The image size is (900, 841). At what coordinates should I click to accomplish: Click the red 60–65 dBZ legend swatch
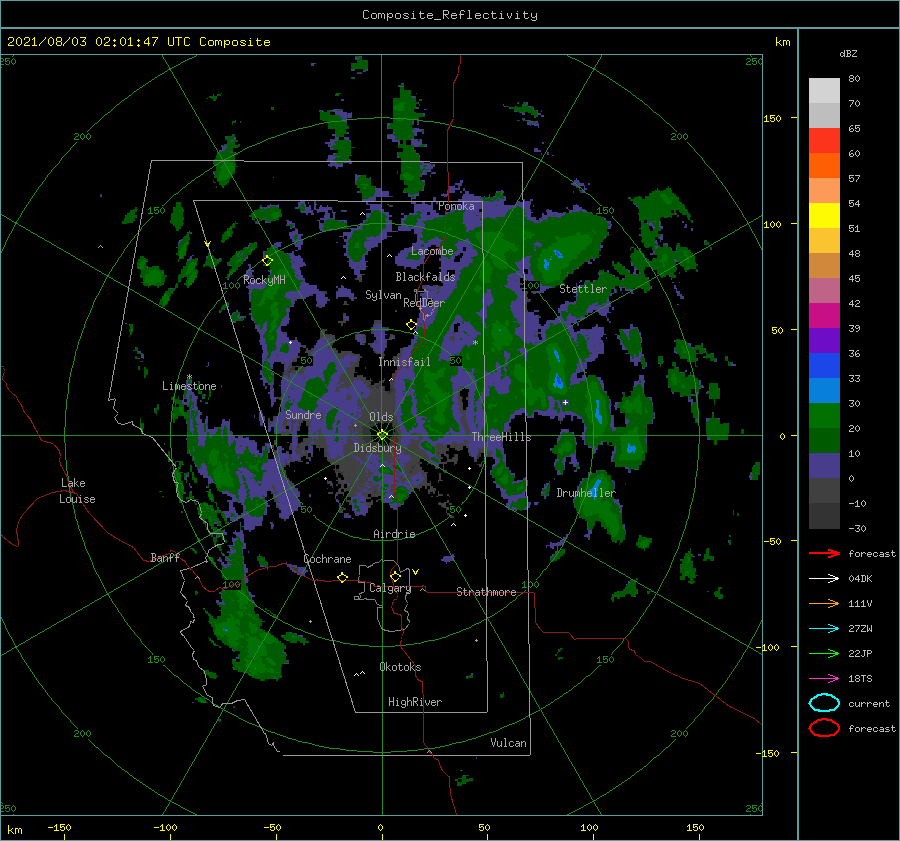(x=824, y=141)
